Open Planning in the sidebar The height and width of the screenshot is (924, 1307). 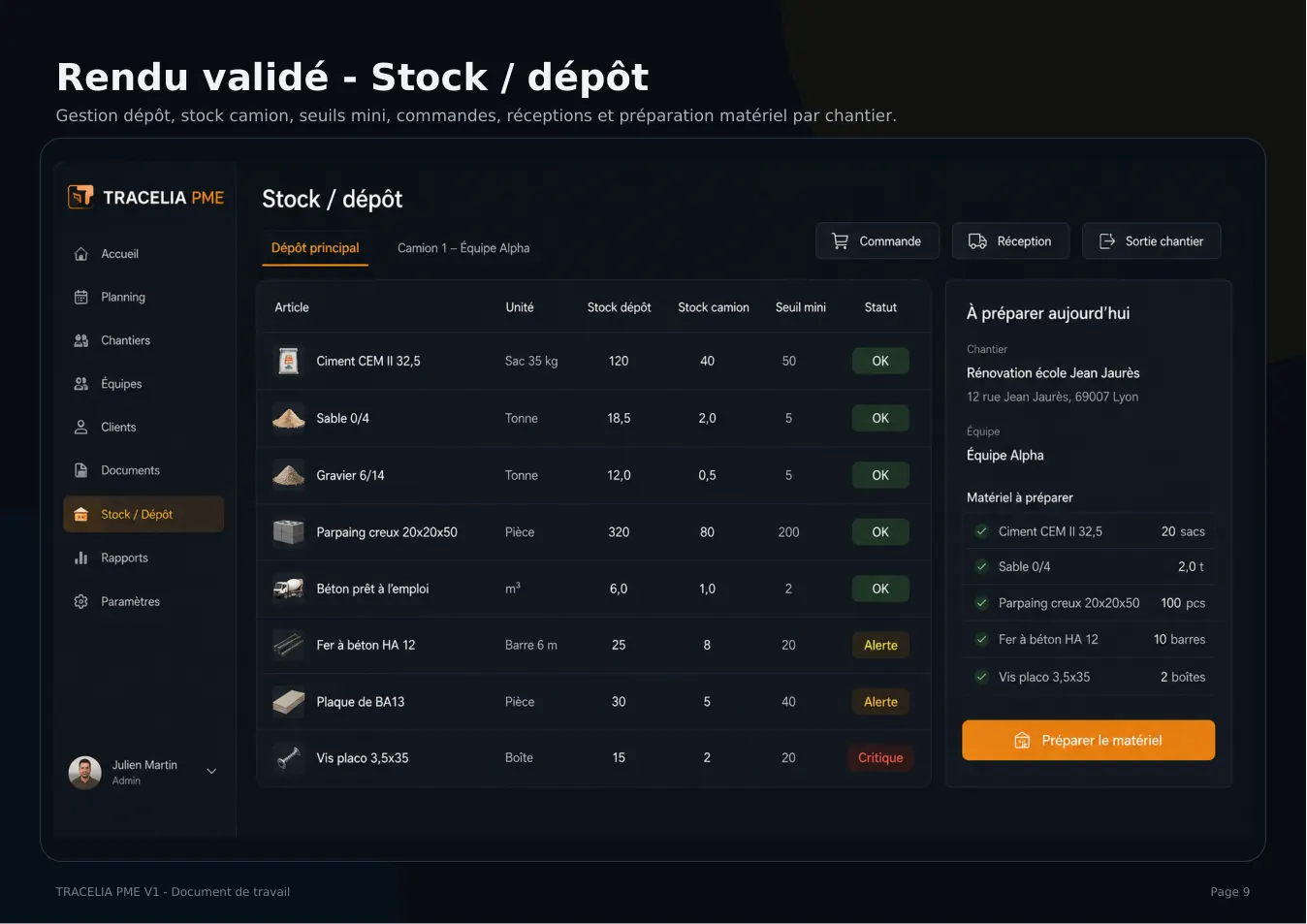click(x=143, y=298)
